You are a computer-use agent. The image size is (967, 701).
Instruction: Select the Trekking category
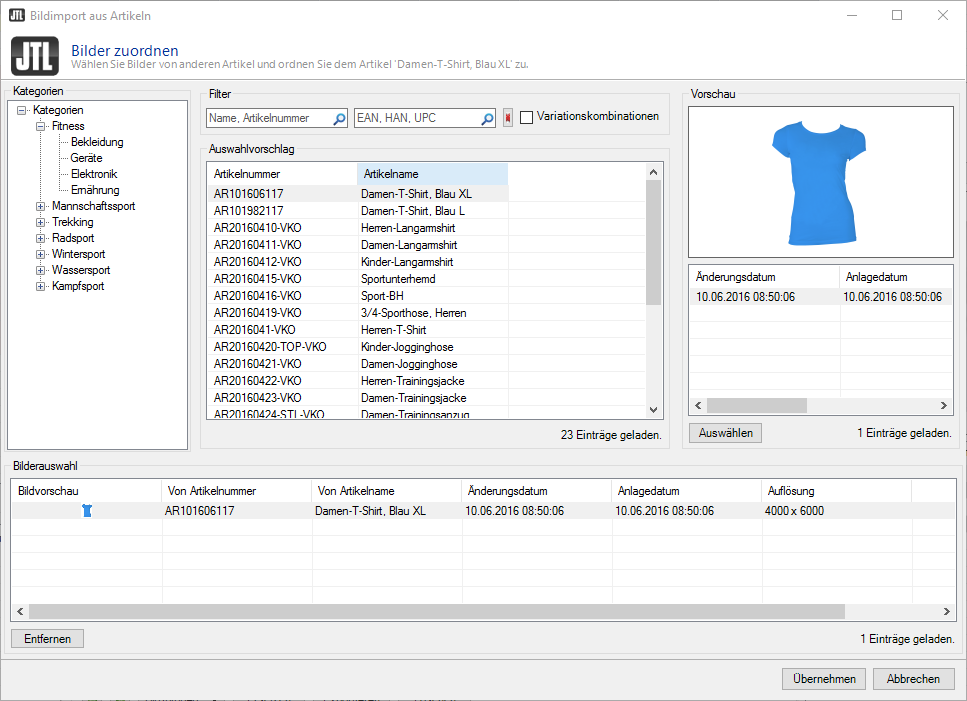pos(71,222)
